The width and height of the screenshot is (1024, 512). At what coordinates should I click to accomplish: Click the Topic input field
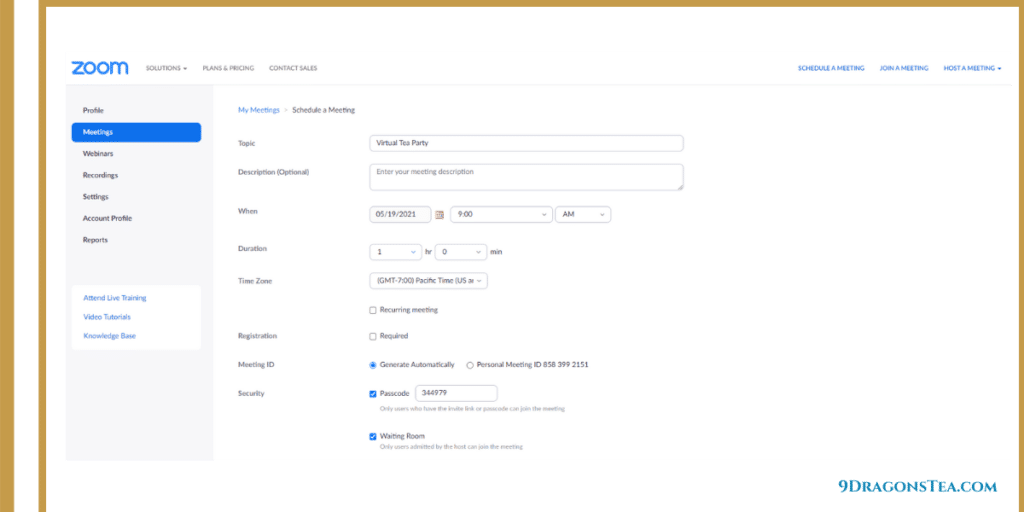526,143
